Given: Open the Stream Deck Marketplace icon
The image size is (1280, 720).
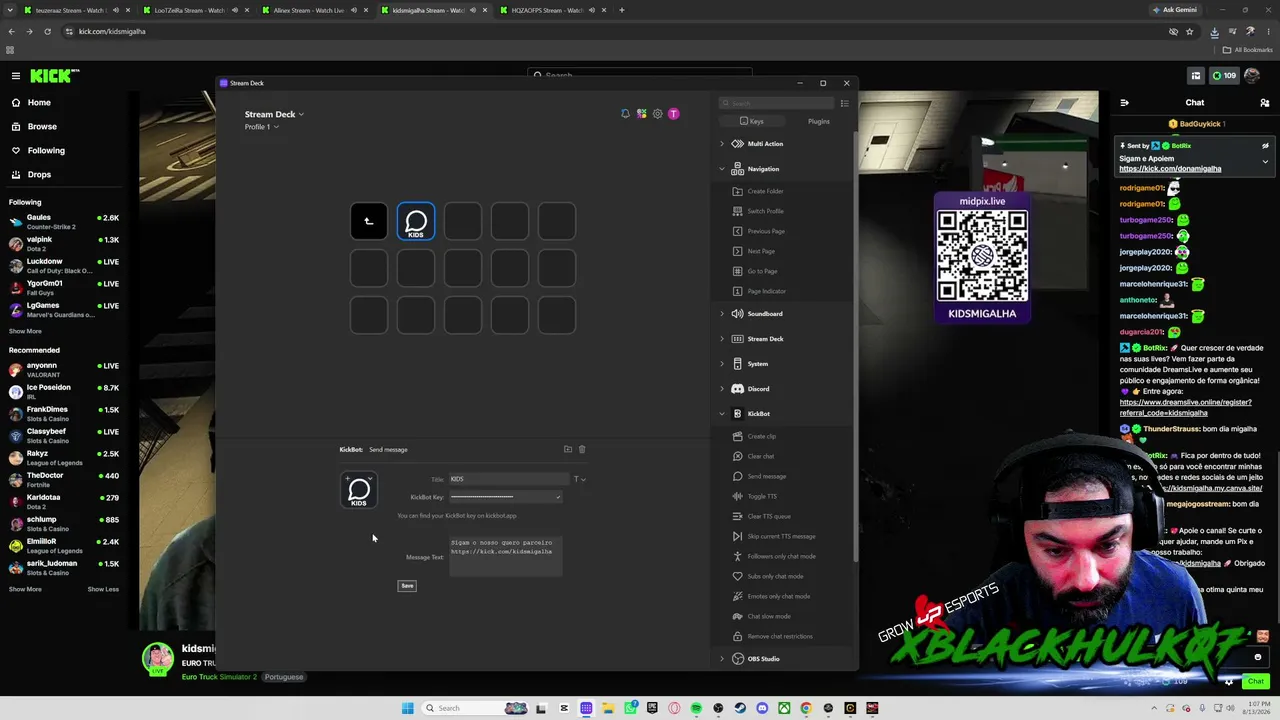Looking at the screenshot, I should coord(641,114).
